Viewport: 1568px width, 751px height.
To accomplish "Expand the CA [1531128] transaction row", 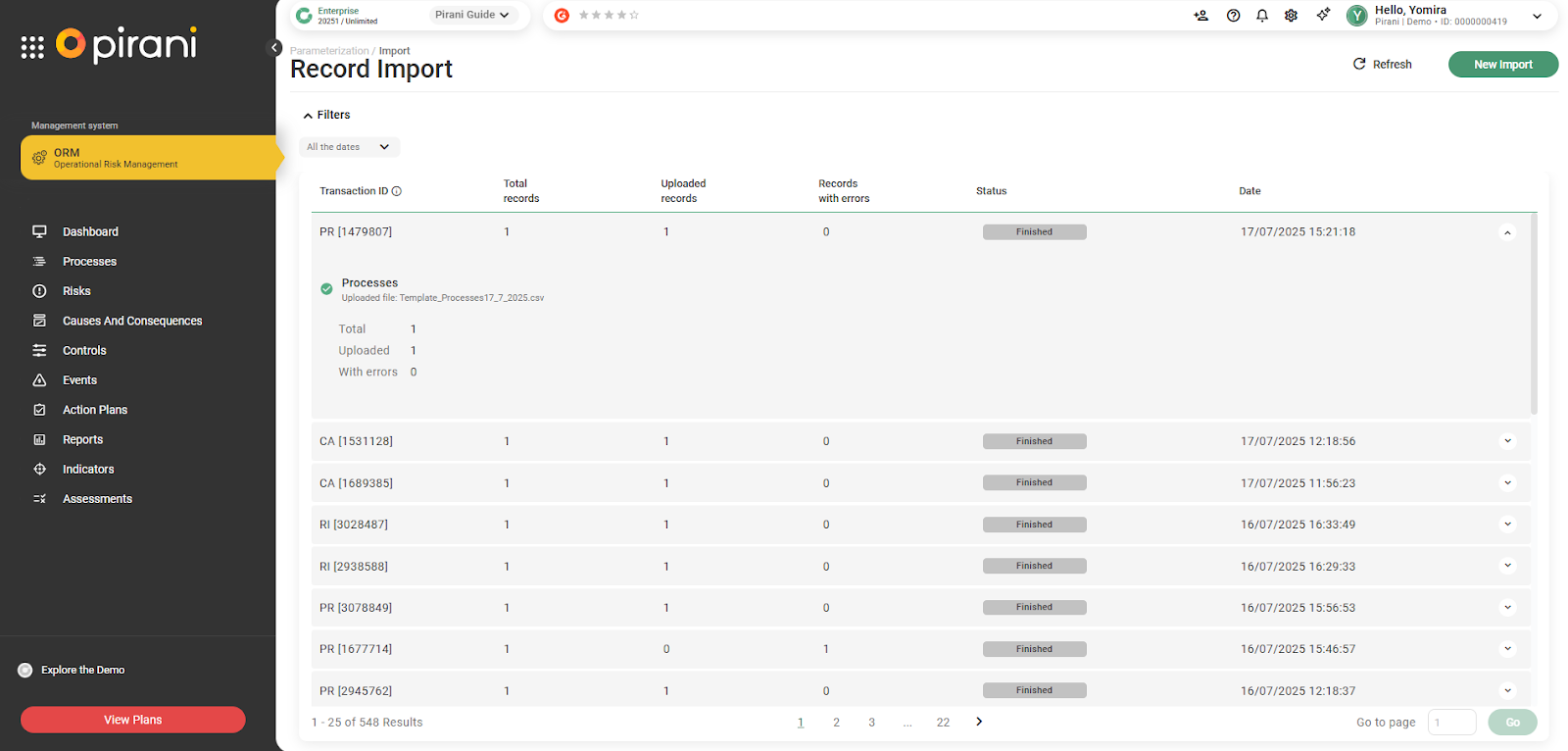I will tap(1507, 441).
